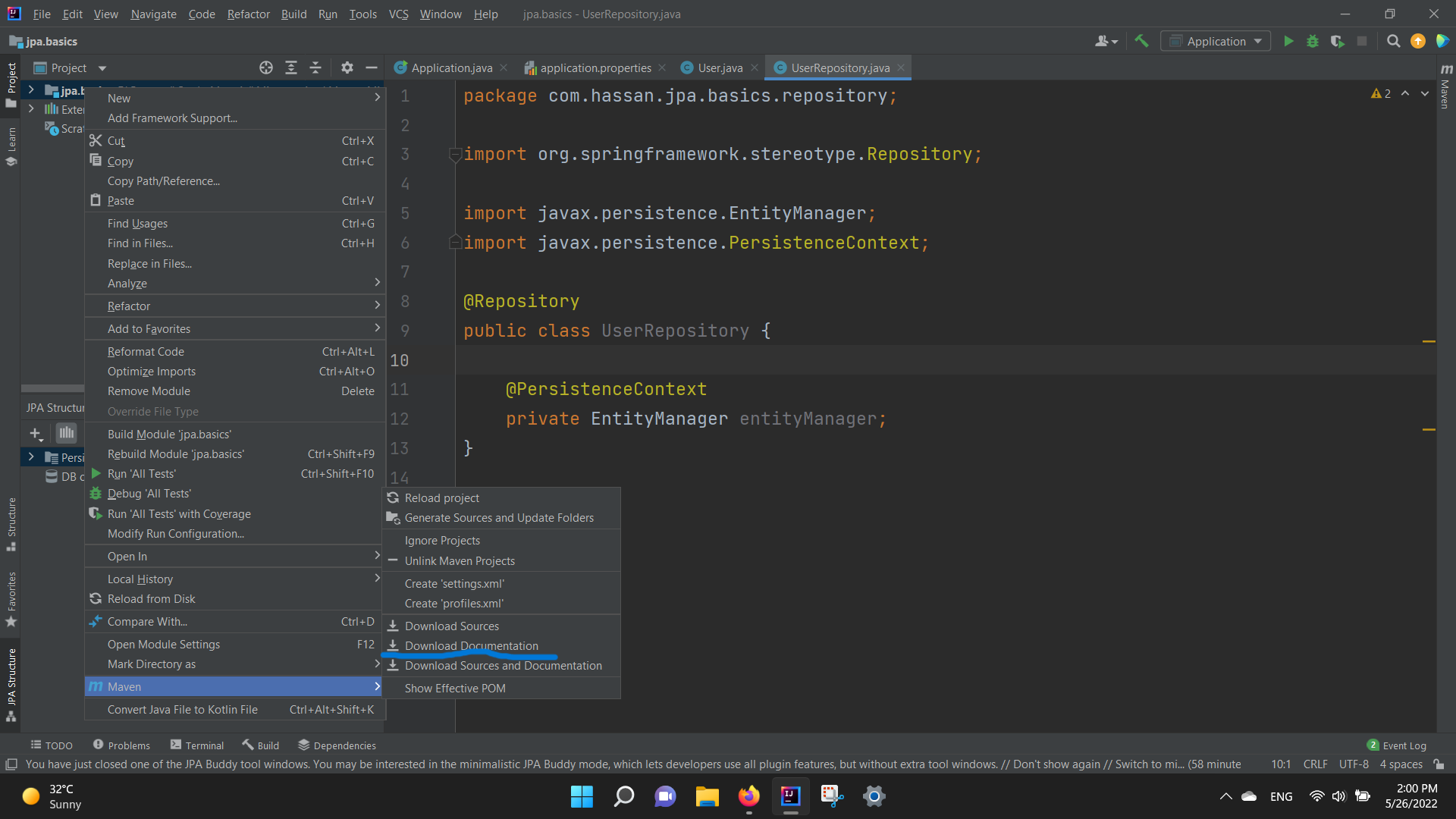
Task: Open the Build tool window
Action: click(x=261, y=745)
